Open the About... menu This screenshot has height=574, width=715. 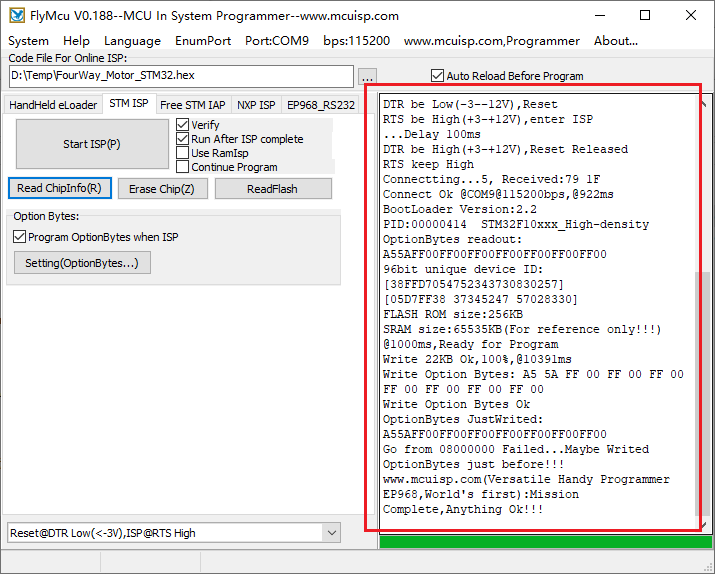(616, 41)
